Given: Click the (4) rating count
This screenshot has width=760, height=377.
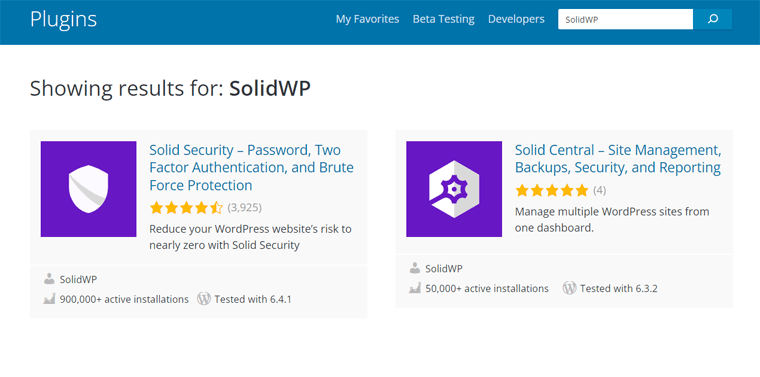Looking at the screenshot, I should coord(600,190).
